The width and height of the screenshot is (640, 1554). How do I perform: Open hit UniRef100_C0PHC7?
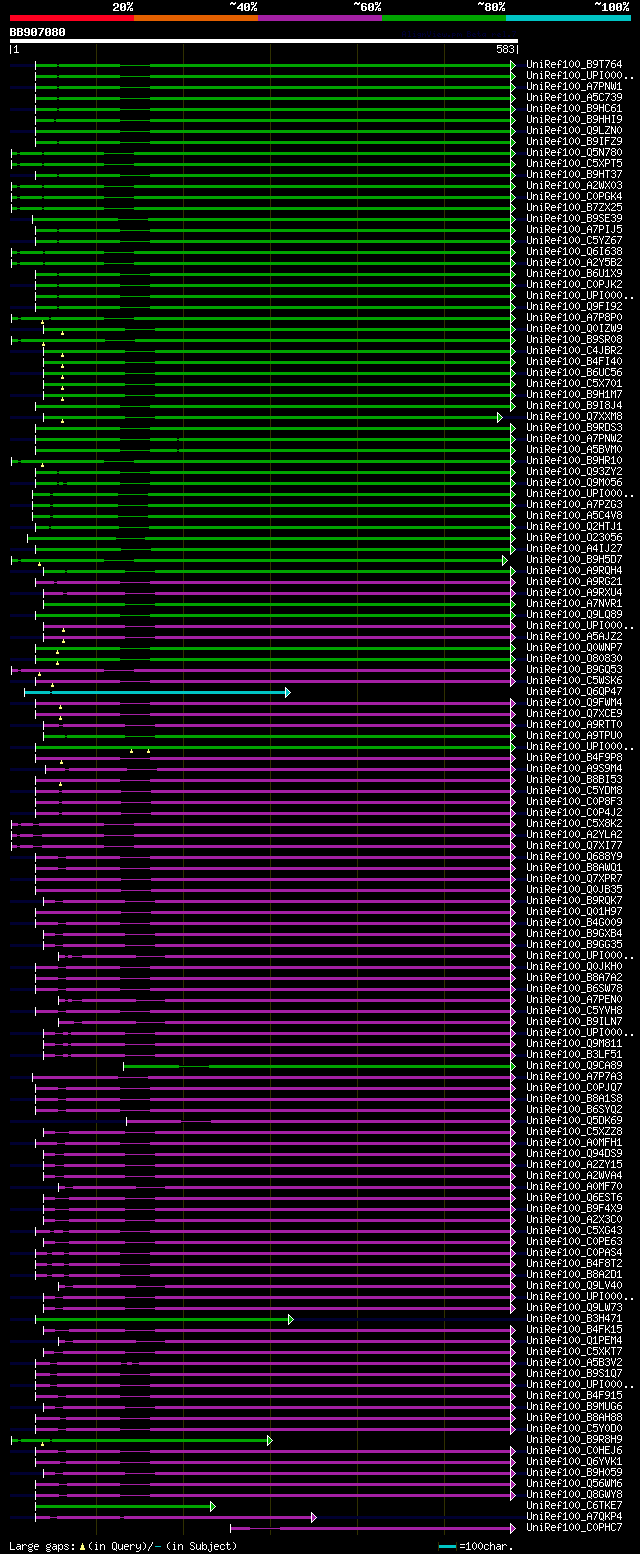pyautogui.click(x=574, y=1528)
